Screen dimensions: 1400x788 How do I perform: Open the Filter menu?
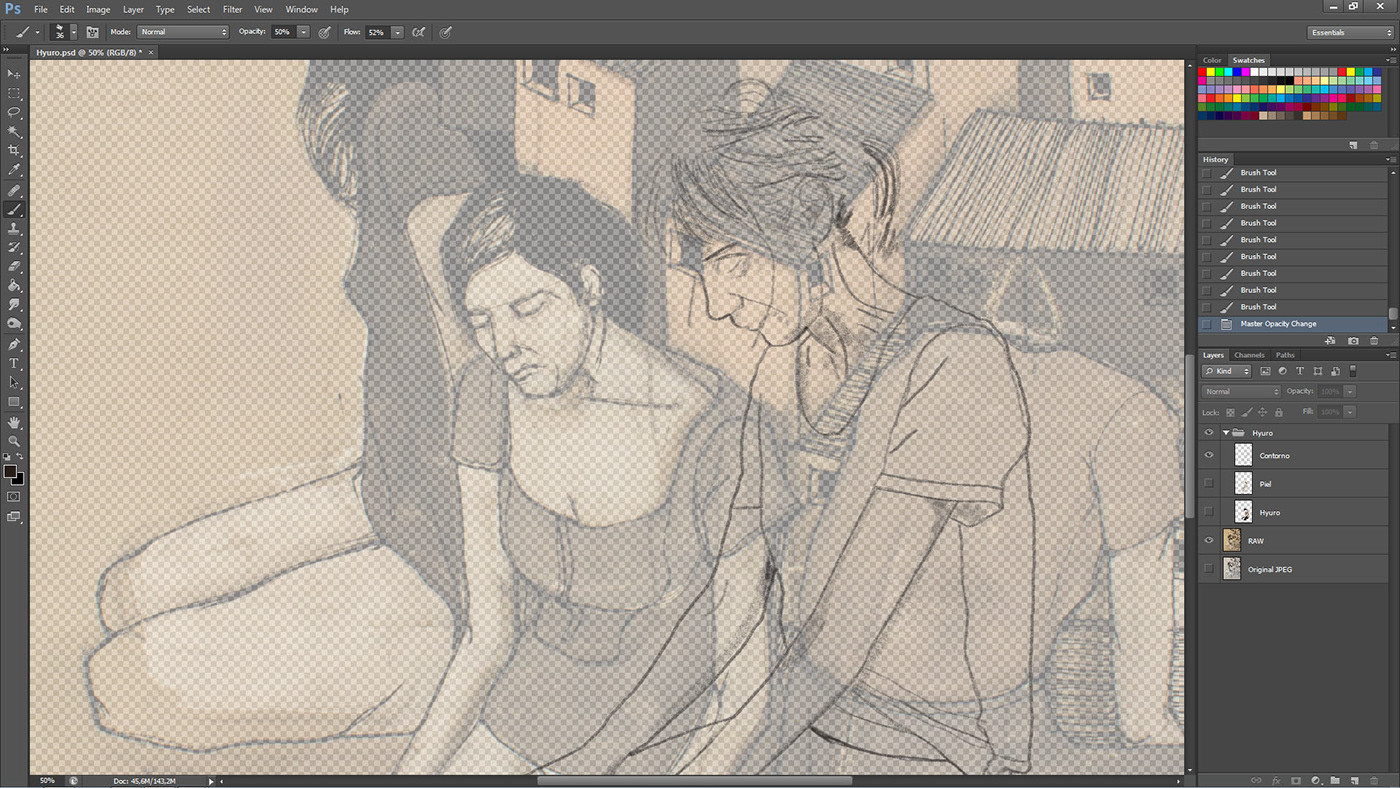tap(232, 9)
